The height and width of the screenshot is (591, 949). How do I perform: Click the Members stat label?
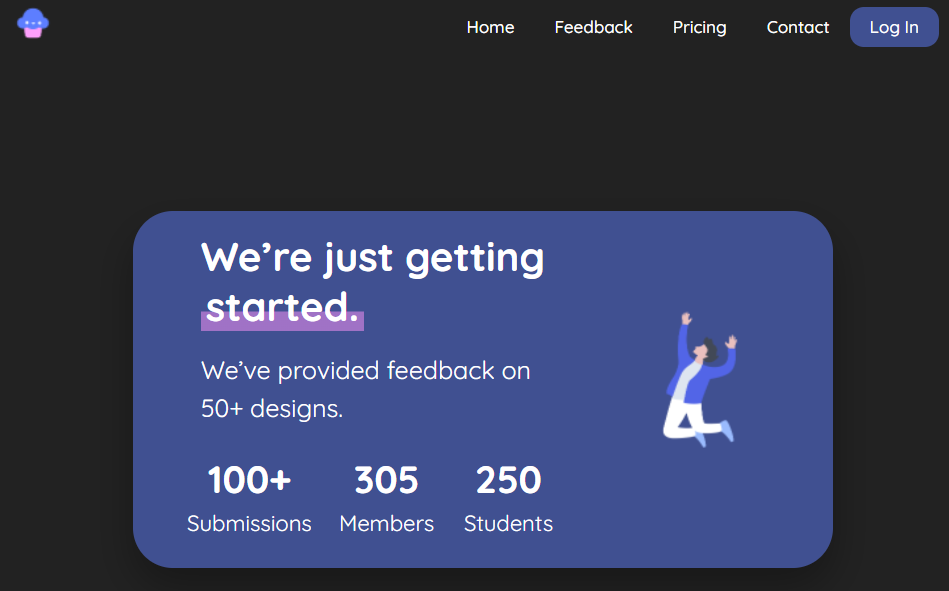[x=386, y=524]
